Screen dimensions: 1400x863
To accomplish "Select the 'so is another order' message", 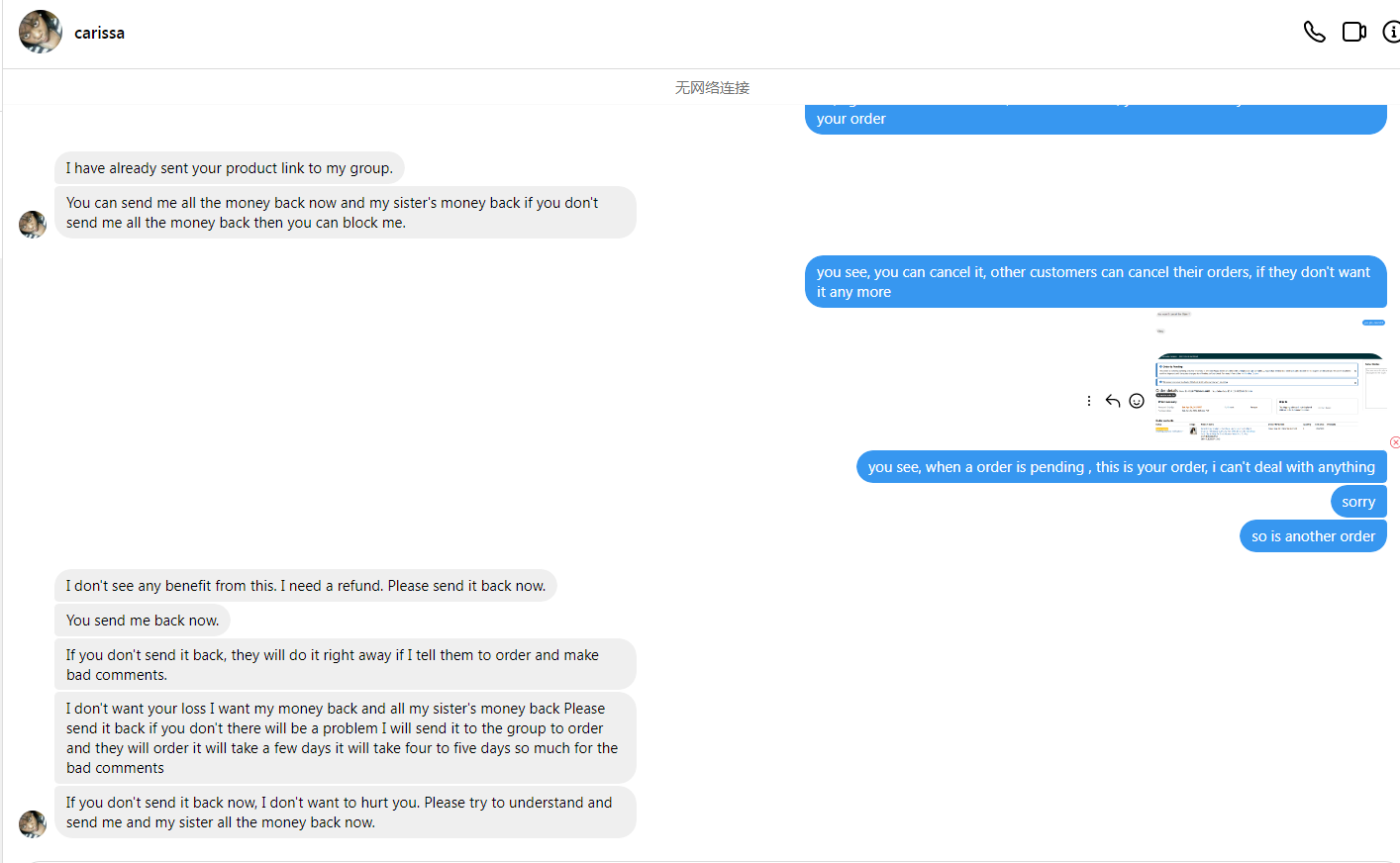I will coord(1312,536).
